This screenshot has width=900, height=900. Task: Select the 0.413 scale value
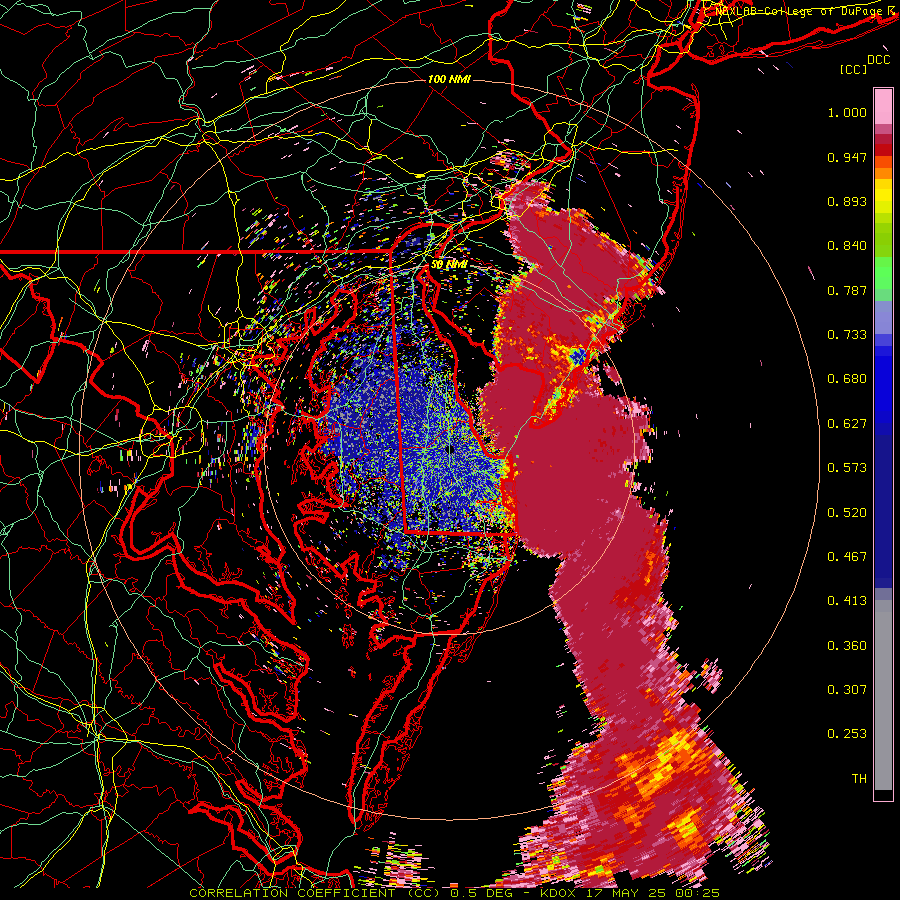[x=847, y=601]
